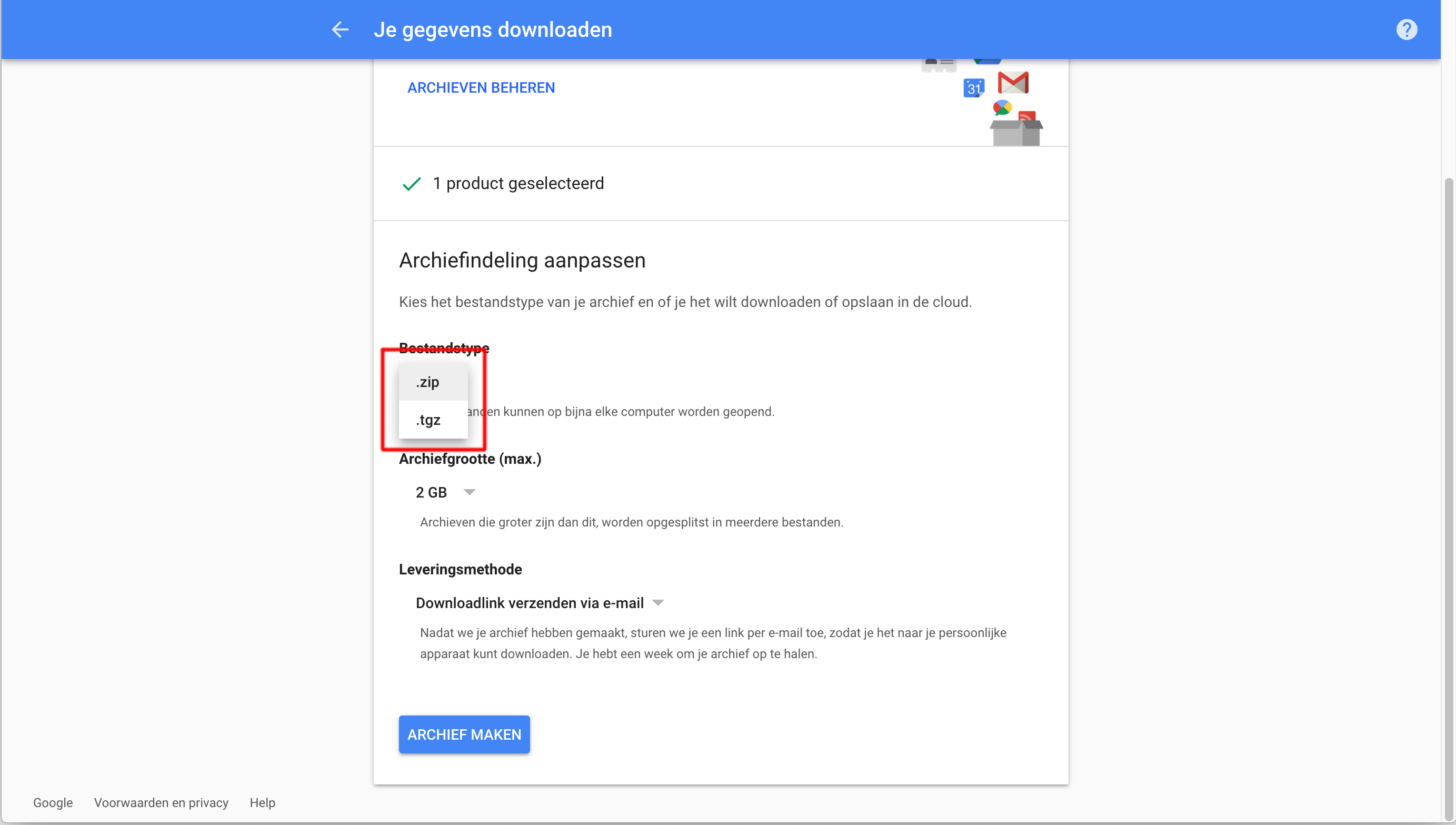Click the Gmail envelope icon
The width and height of the screenshot is (1456, 825).
coord(1013,83)
